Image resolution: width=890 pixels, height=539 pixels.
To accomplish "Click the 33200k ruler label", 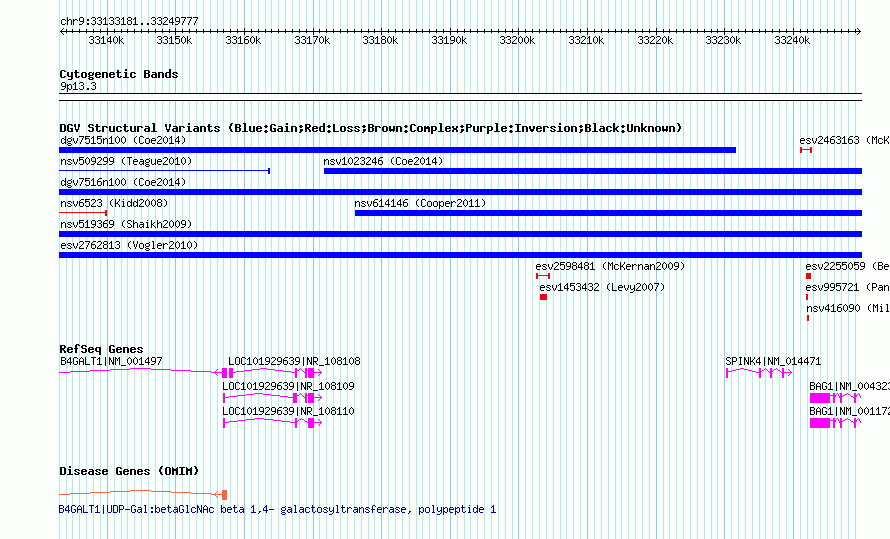I will (x=517, y=40).
